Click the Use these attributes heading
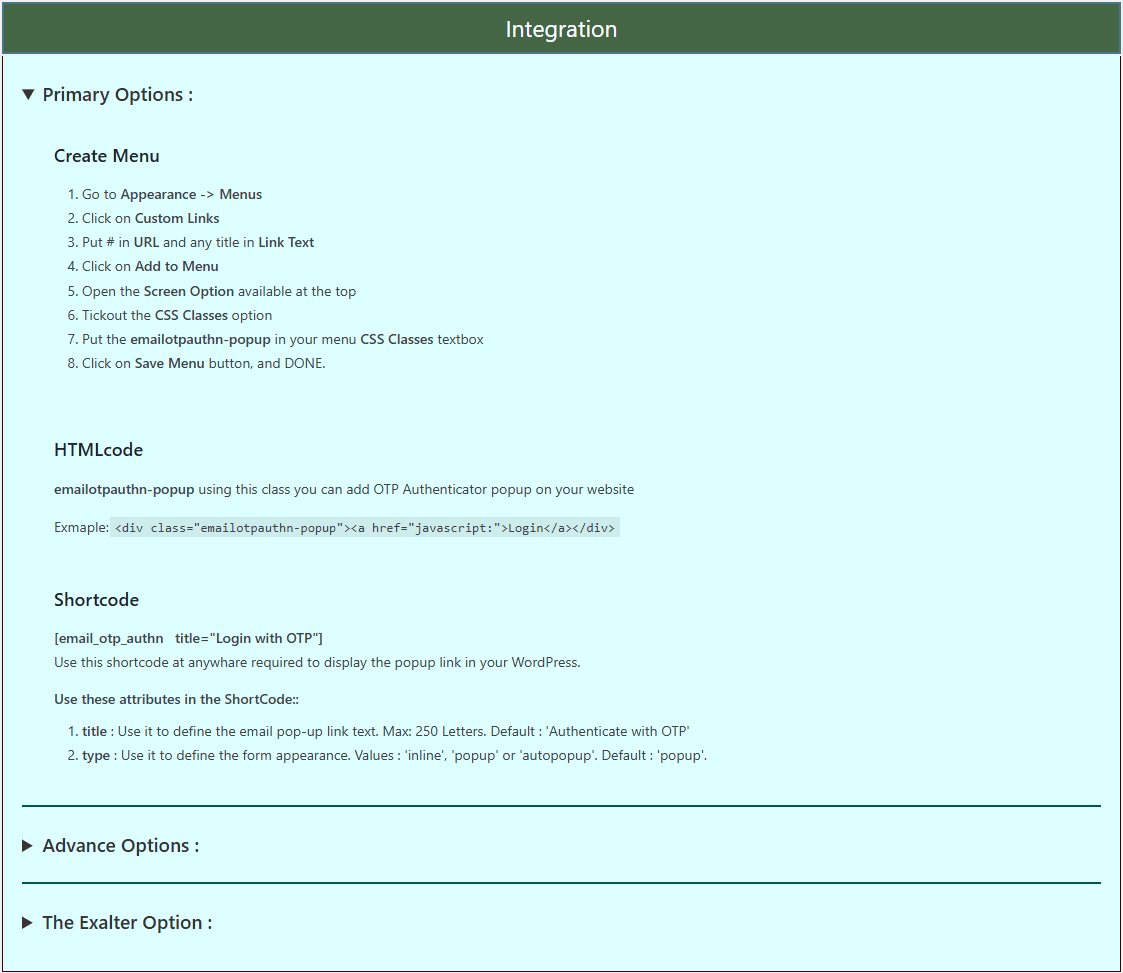 click(x=177, y=699)
